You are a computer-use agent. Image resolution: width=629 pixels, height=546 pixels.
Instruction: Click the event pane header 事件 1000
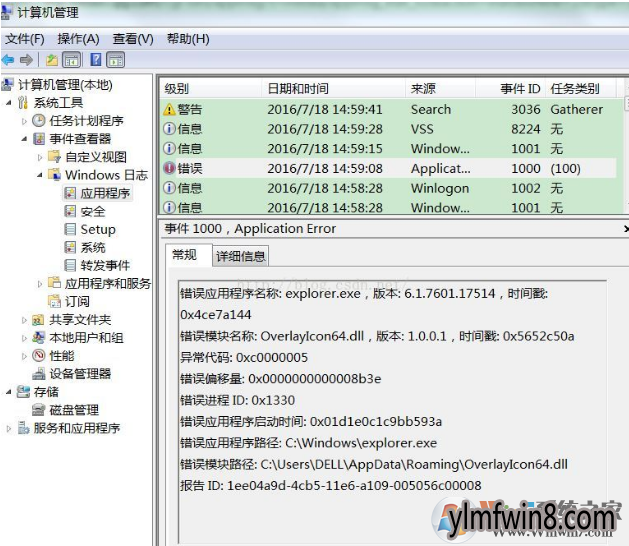(250, 229)
